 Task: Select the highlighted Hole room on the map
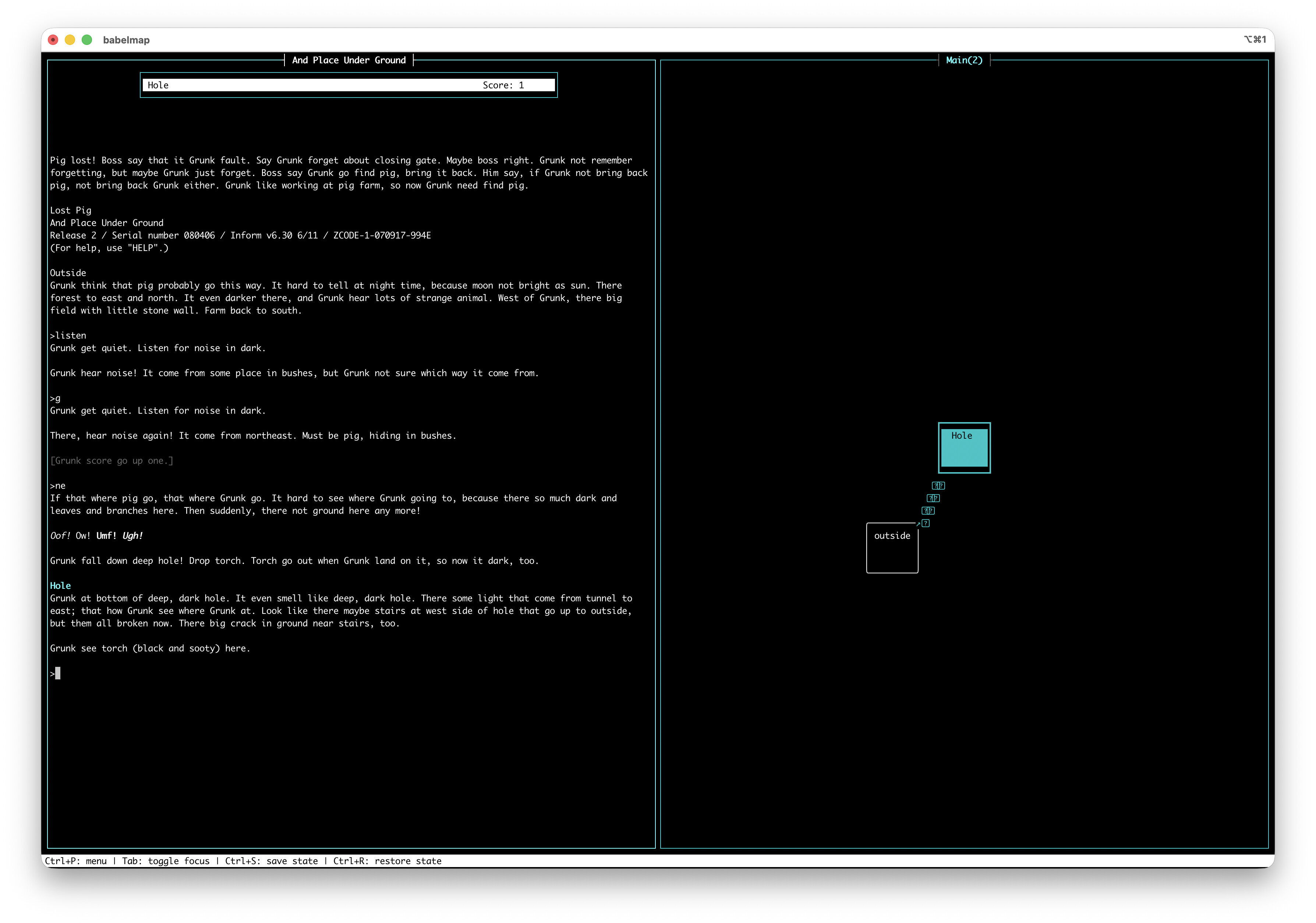click(964, 448)
